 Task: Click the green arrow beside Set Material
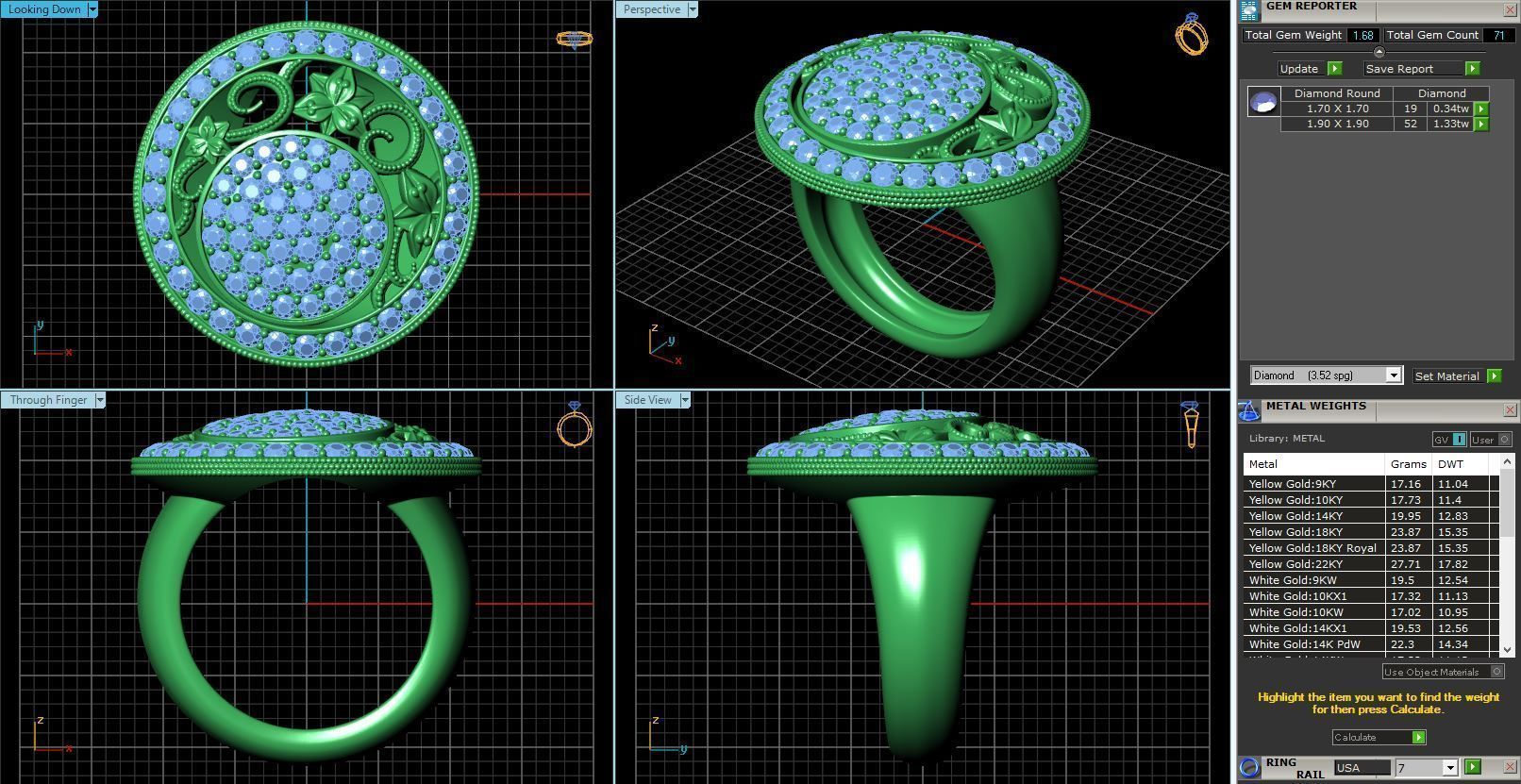[1494, 375]
